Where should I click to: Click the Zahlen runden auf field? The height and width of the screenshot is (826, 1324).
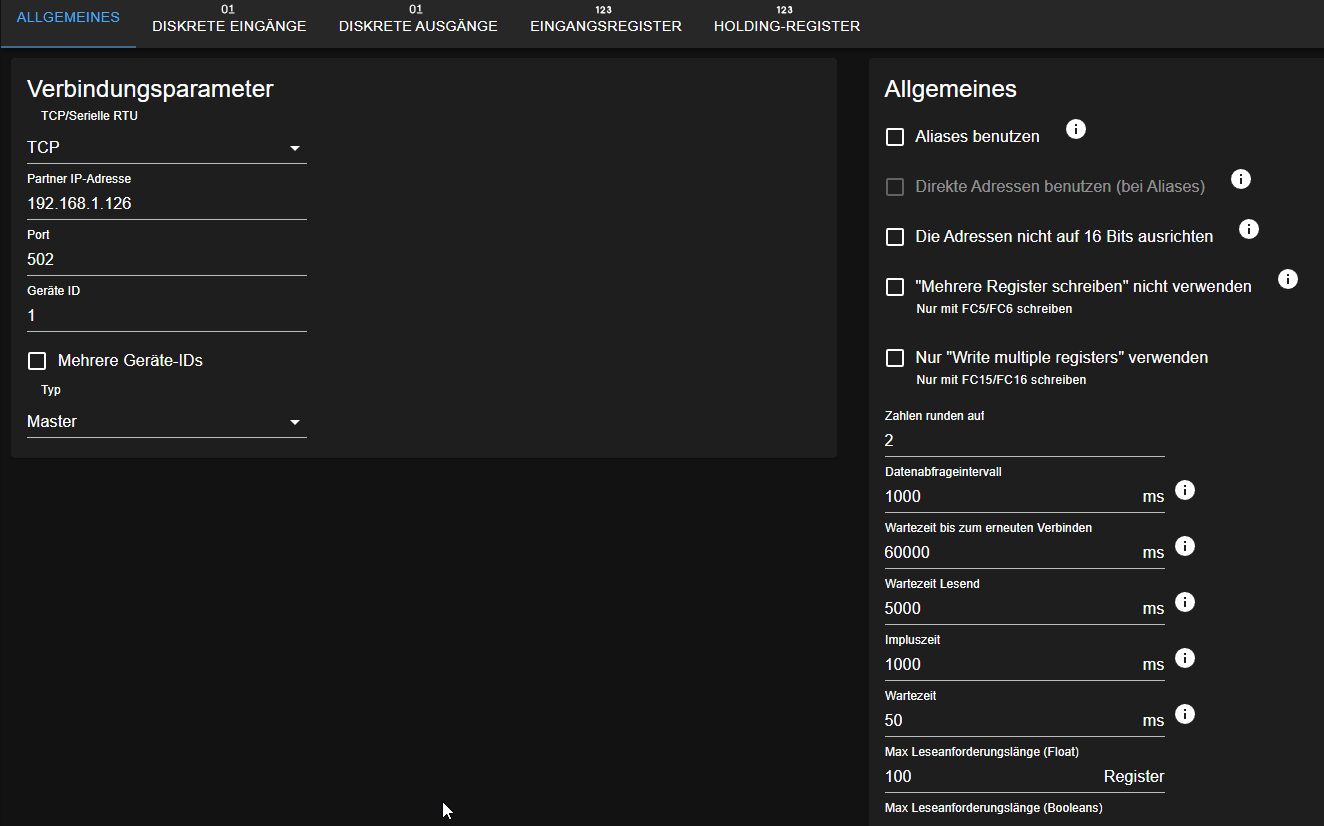click(1024, 441)
